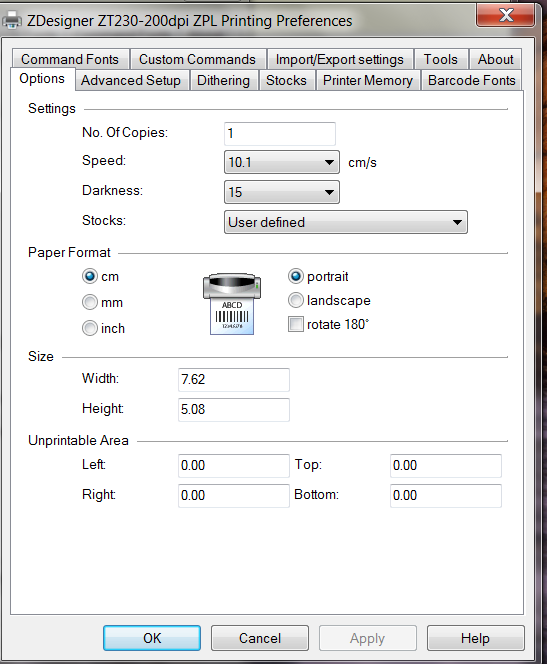Focus the Left unprintable area field

pyautogui.click(x=234, y=466)
